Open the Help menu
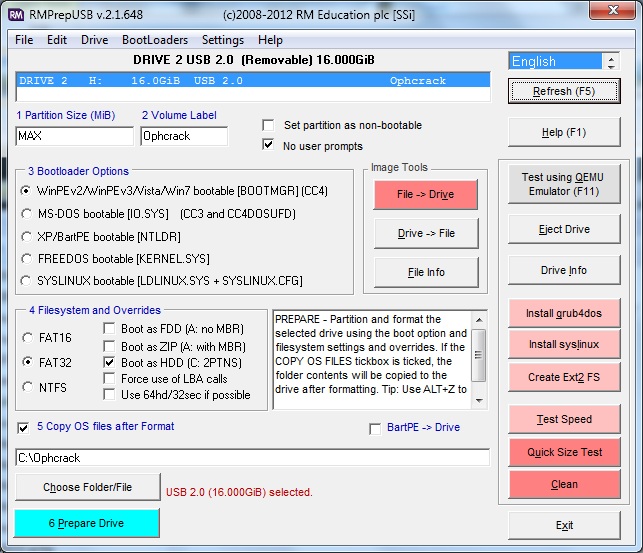Image resolution: width=643 pixels, height=553 pixels. [270, 40]
